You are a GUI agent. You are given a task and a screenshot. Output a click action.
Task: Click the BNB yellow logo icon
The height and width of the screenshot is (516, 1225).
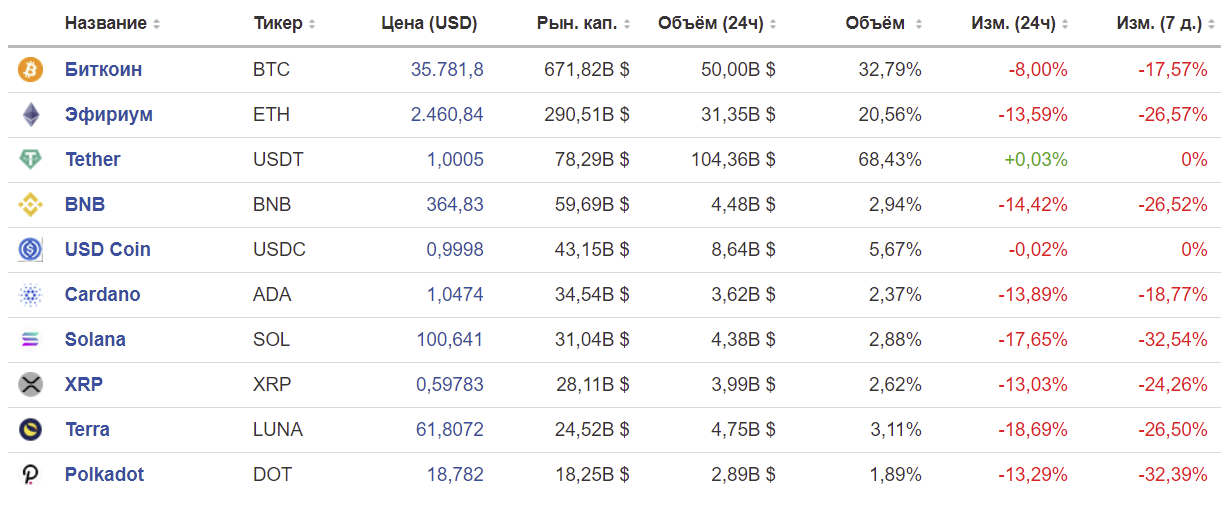tap(31, 205)
